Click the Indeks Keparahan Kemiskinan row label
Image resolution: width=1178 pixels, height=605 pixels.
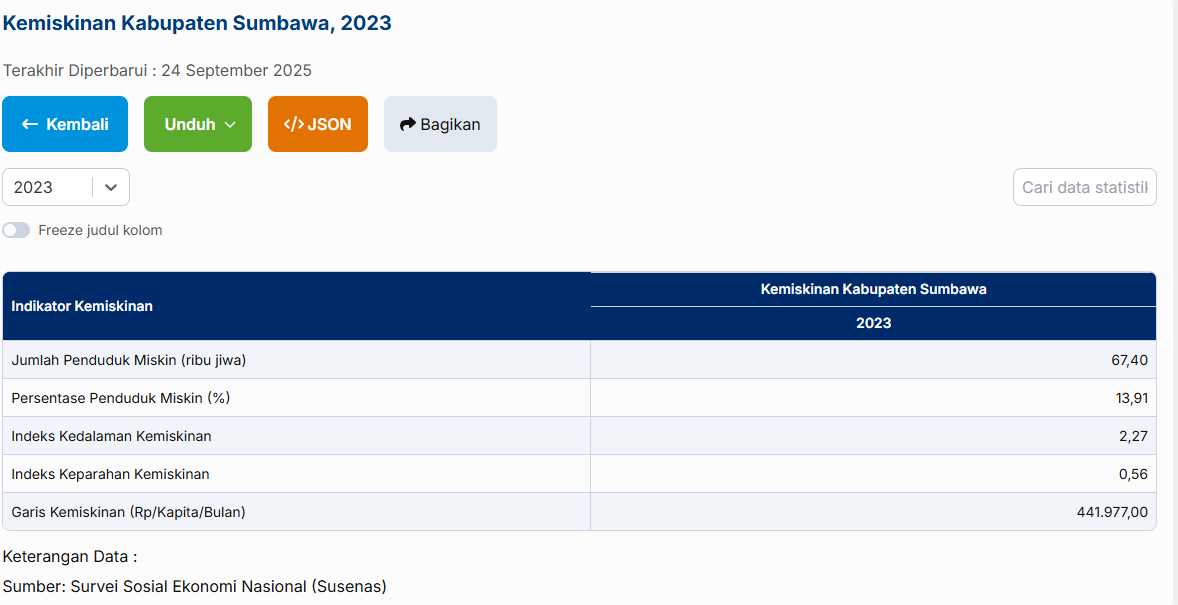point(110,474)
